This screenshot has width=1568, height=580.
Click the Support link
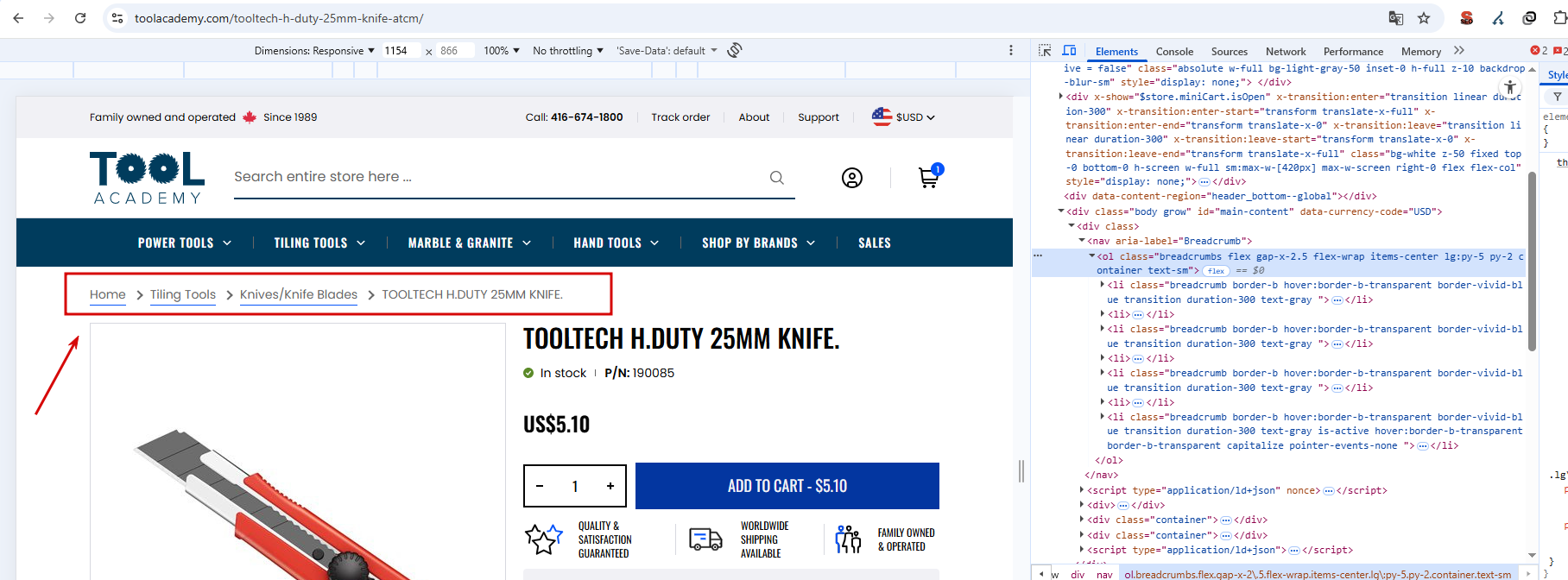819,117
